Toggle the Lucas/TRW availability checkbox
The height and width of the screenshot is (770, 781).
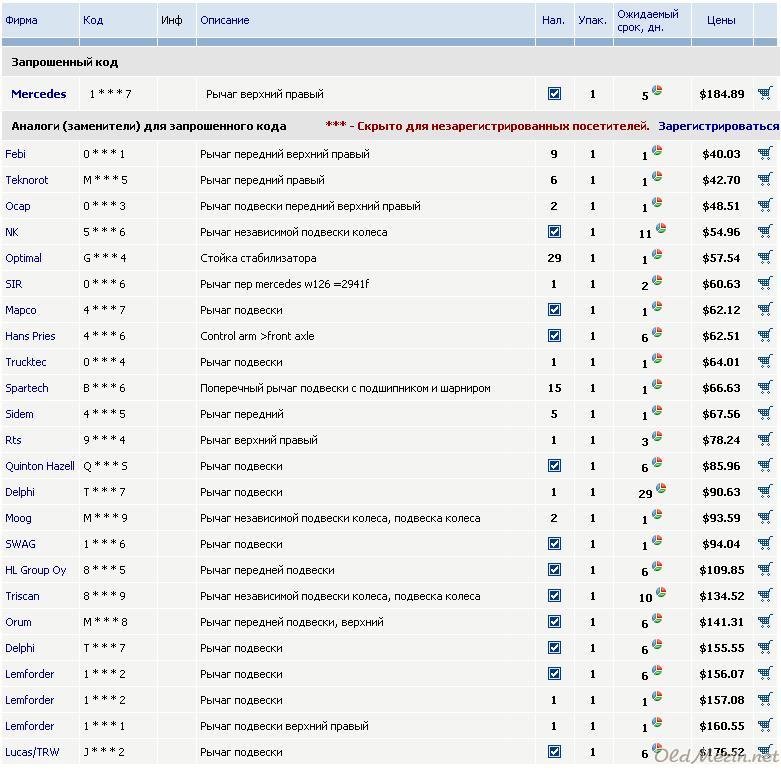554,752
